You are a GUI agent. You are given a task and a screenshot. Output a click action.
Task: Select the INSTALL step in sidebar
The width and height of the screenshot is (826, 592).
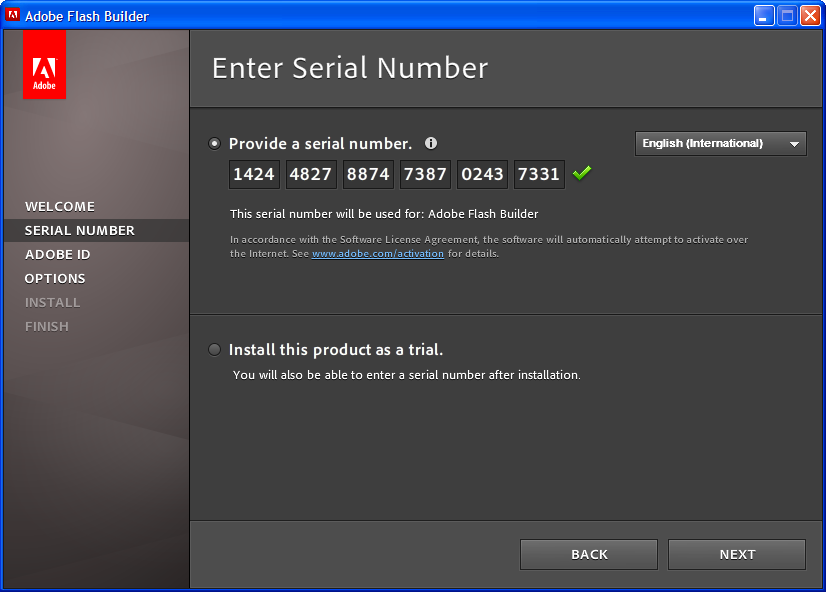53,302
